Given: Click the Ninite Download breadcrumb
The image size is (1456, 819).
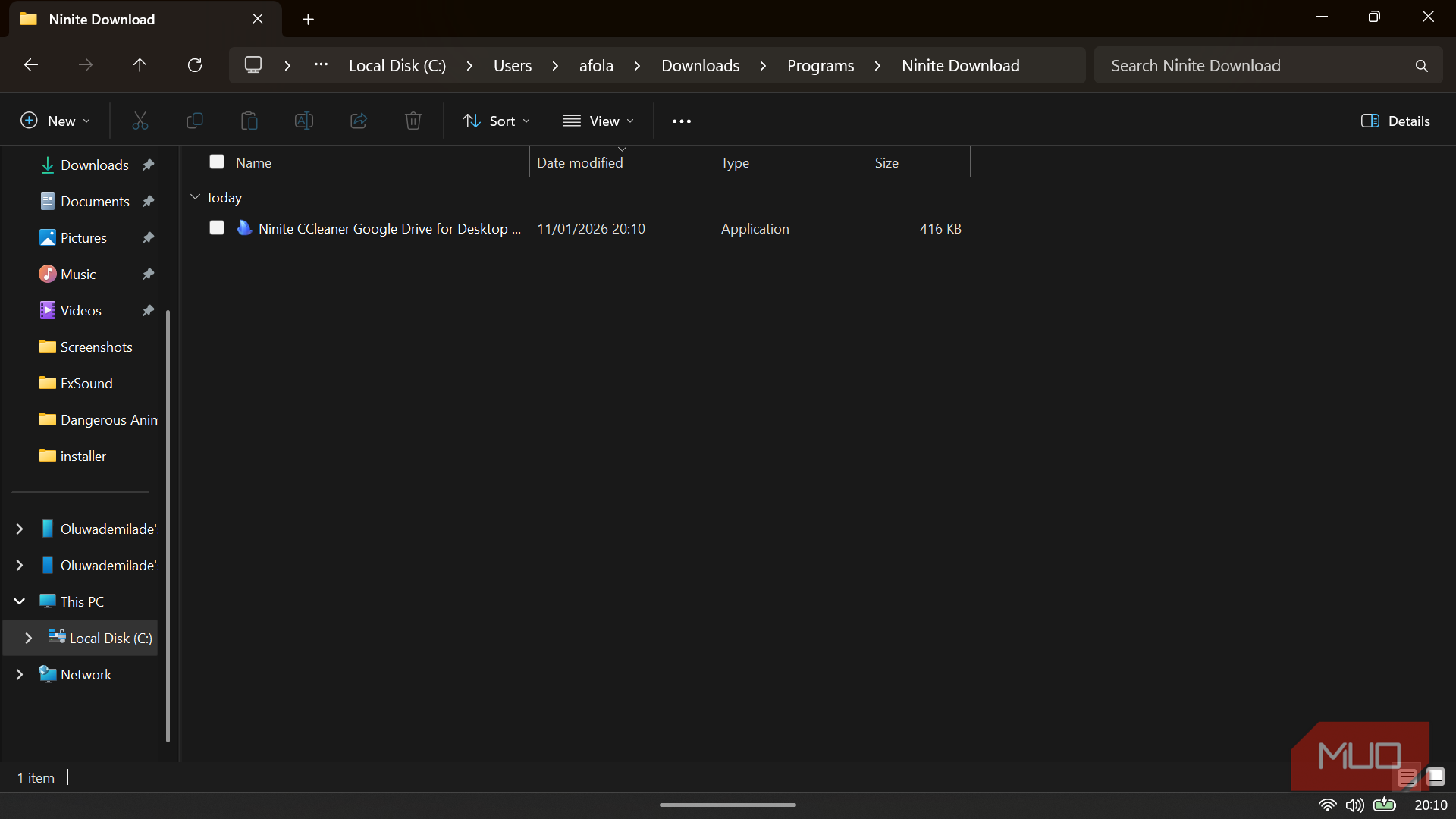Looking at the screenshot, I should [960, 66].
